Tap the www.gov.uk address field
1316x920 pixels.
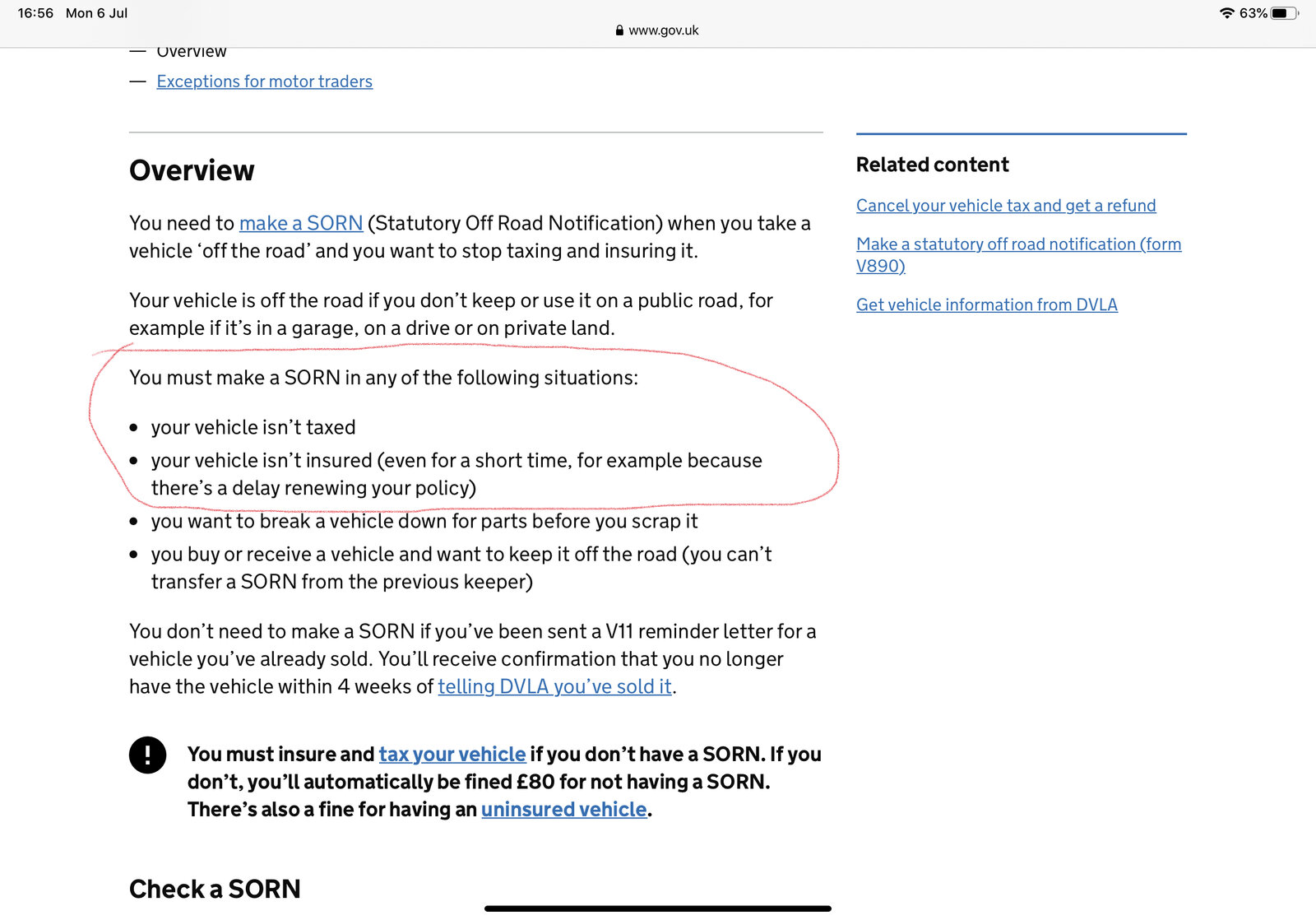tap(663, 30)
